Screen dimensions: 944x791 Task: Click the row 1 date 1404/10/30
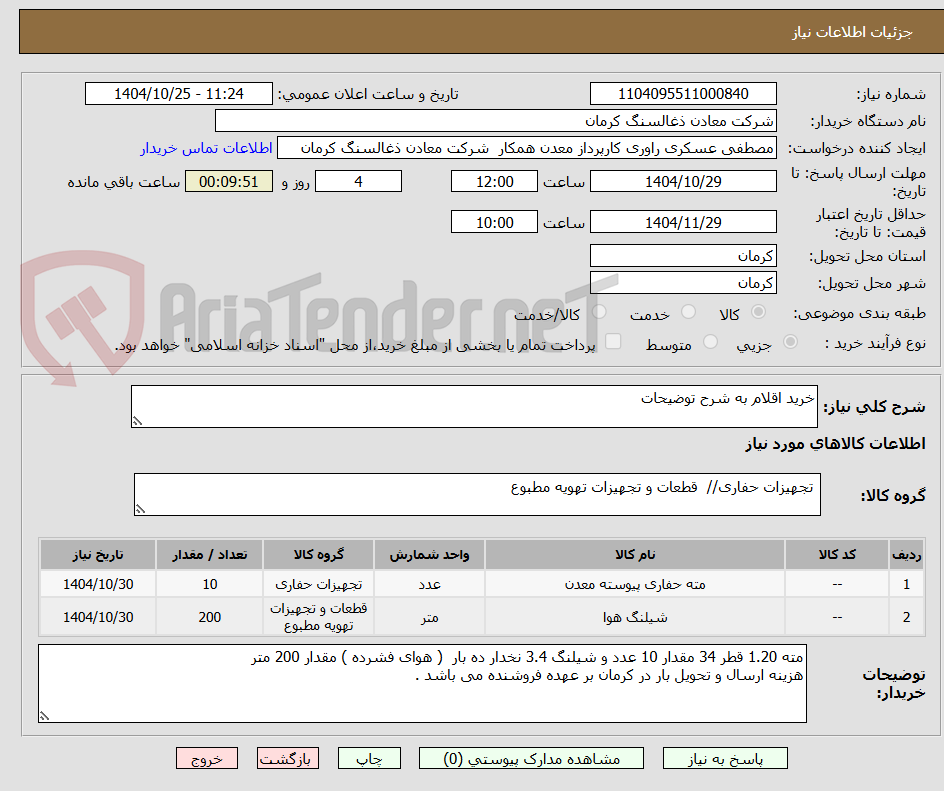coord(98,584)
